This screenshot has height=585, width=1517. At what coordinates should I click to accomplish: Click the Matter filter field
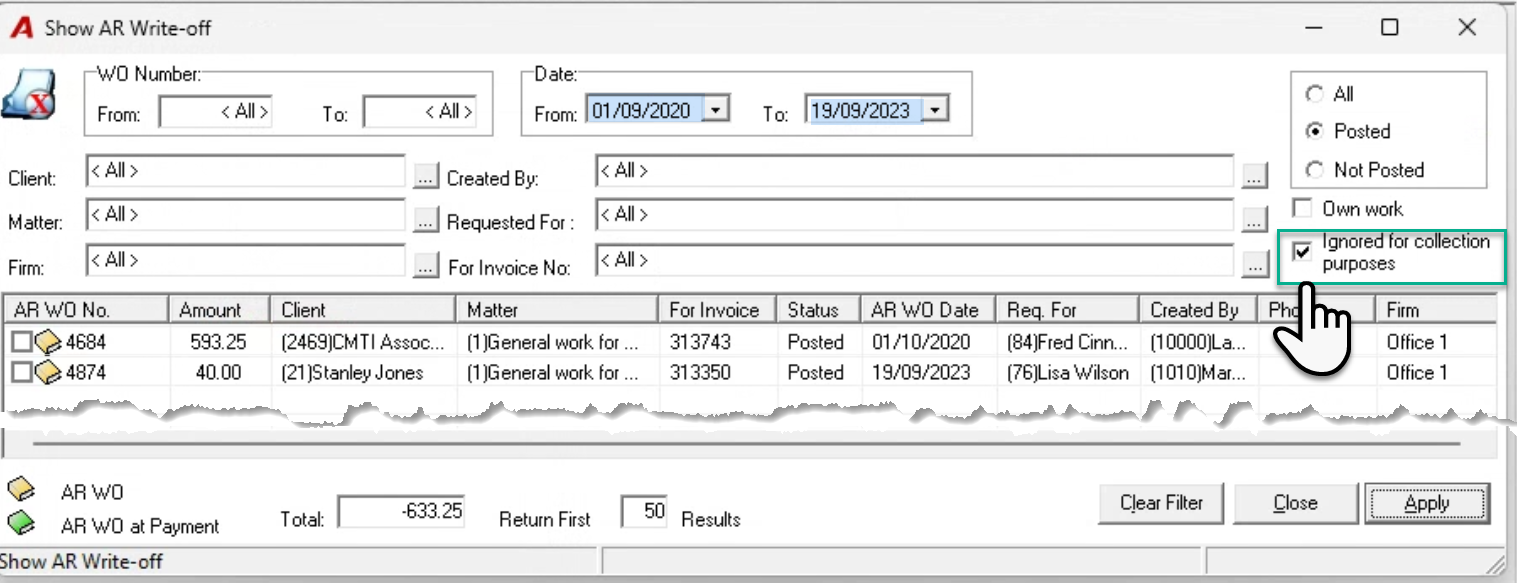tap(246, 215)
